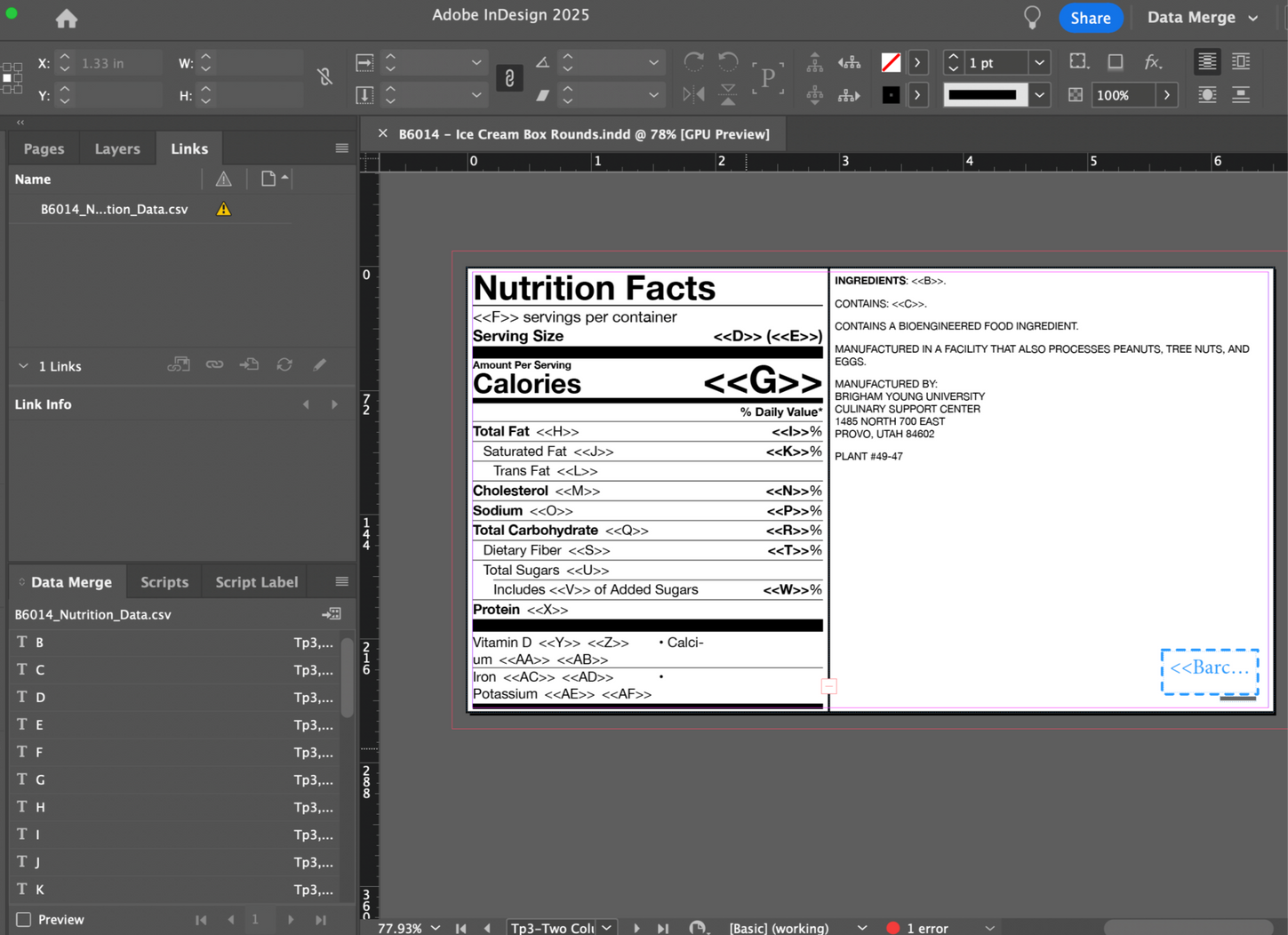Open the [Basic] (working) preflight profile dropdown
Viewport: 1288px width, 935px height.
pyautogui.click(x=861, y=928)
